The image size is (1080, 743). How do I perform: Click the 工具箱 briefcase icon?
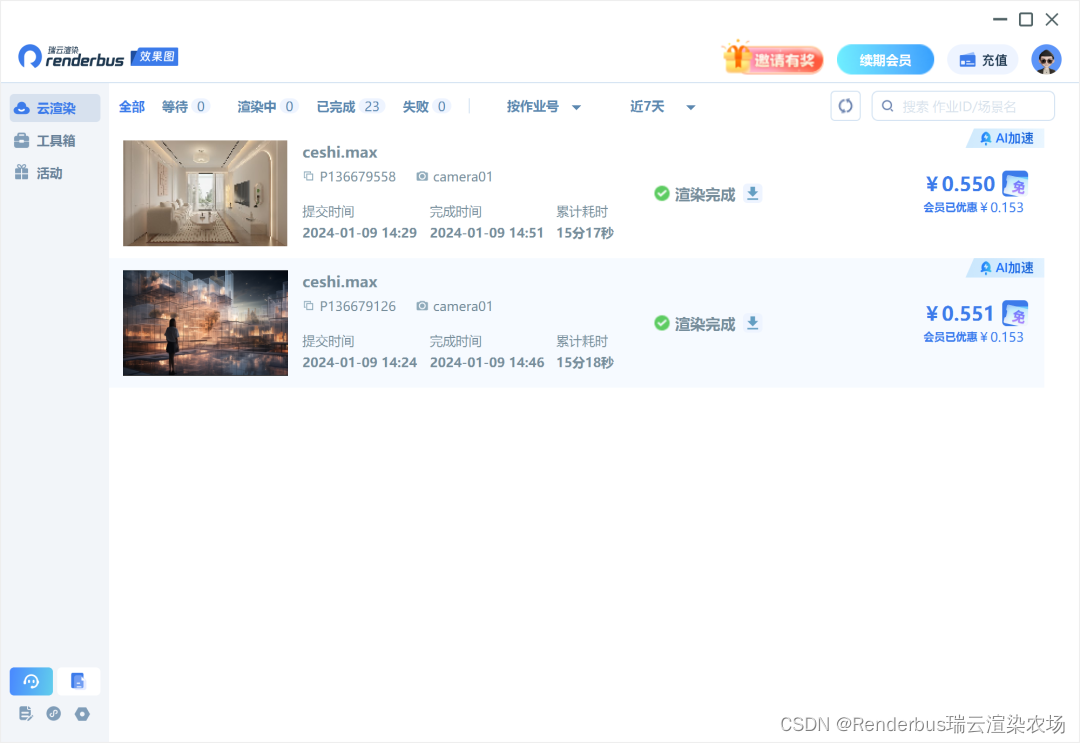tap(22, 140)
